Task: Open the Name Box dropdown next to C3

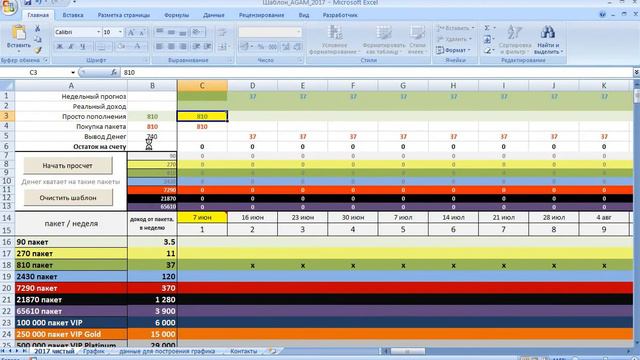Action: [73, 73]
